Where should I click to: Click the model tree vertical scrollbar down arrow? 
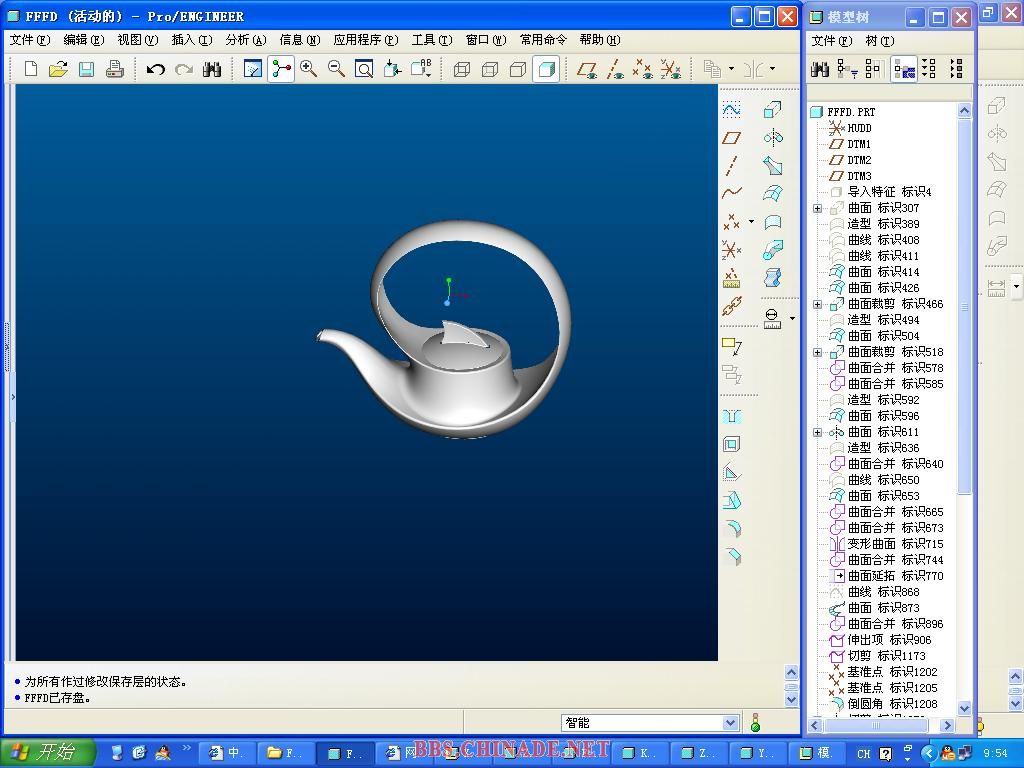pyautogui.click(x=964, y=708)
